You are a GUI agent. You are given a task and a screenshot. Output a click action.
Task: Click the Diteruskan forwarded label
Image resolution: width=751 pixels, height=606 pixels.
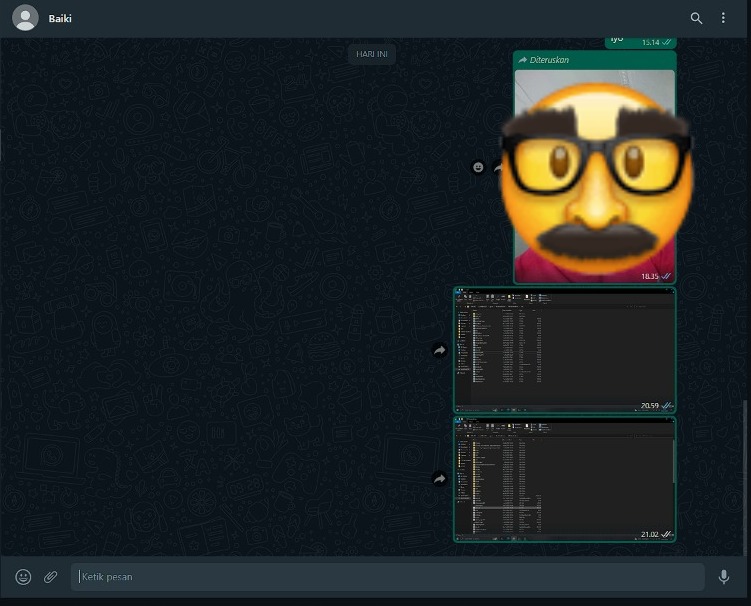[544, 60]
